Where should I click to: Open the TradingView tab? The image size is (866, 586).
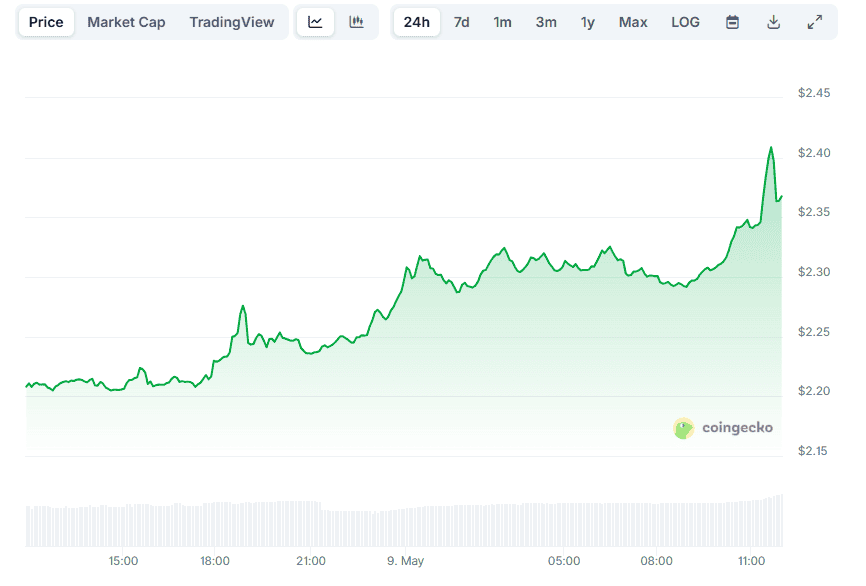coord(232,22)
